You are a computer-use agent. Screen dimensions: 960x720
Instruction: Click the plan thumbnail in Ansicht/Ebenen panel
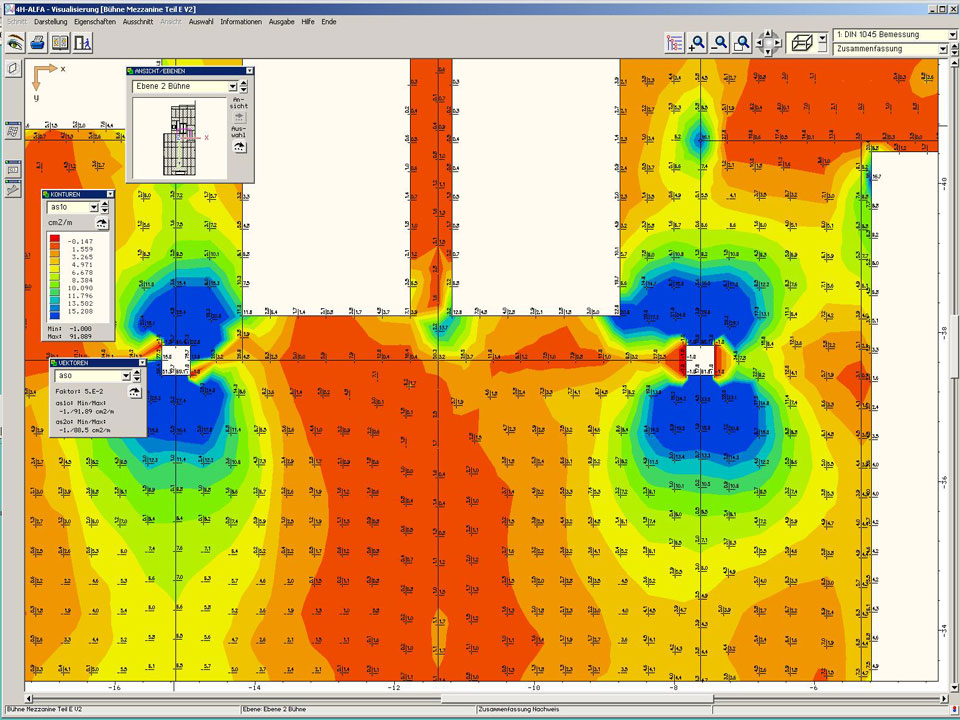point(181,138)
